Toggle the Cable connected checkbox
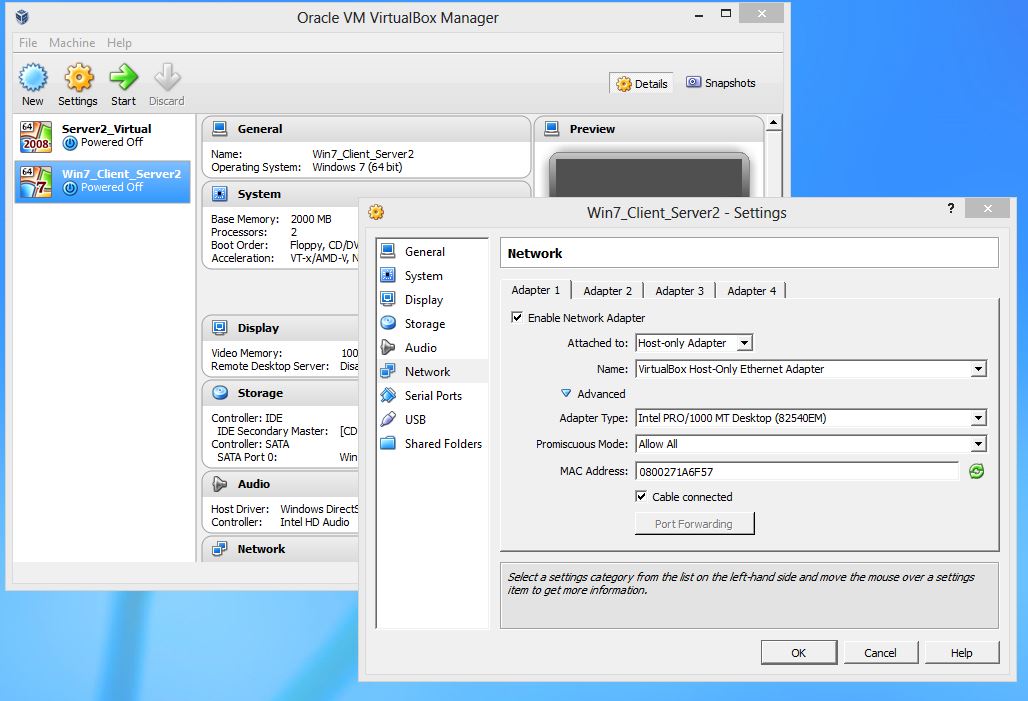This screenshot has width=1028, height=701. point(641,496)
